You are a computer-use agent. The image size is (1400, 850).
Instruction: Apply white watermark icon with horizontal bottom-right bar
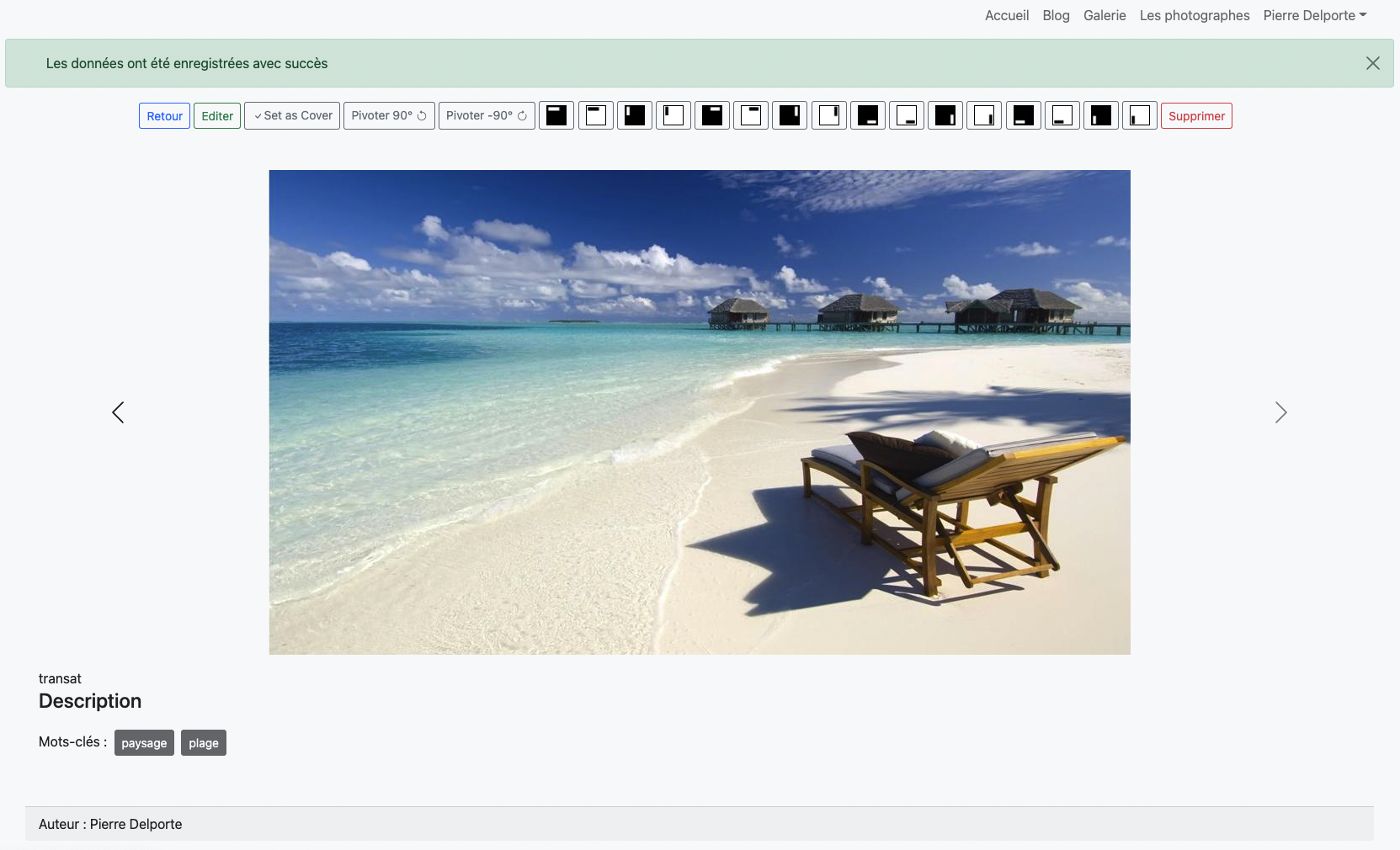pyautogui.click(x=907, y=115)
